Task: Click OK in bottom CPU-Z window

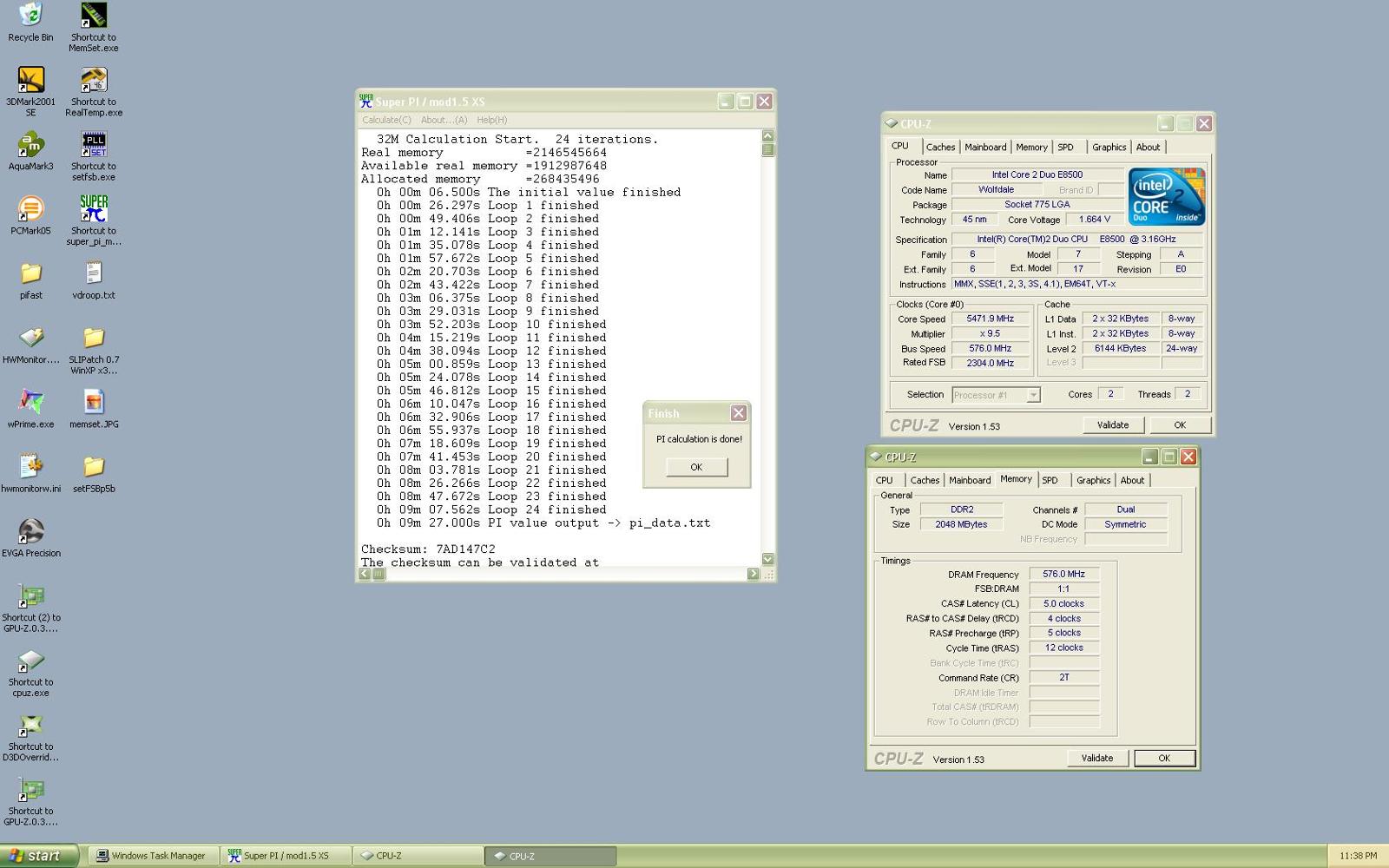Action: click(1164, 759)
